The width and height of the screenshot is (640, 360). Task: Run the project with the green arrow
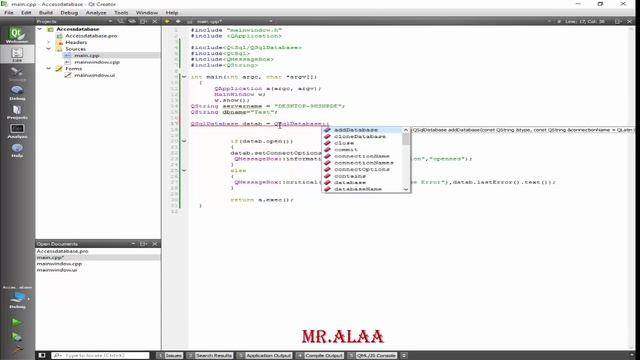point(17,322)
